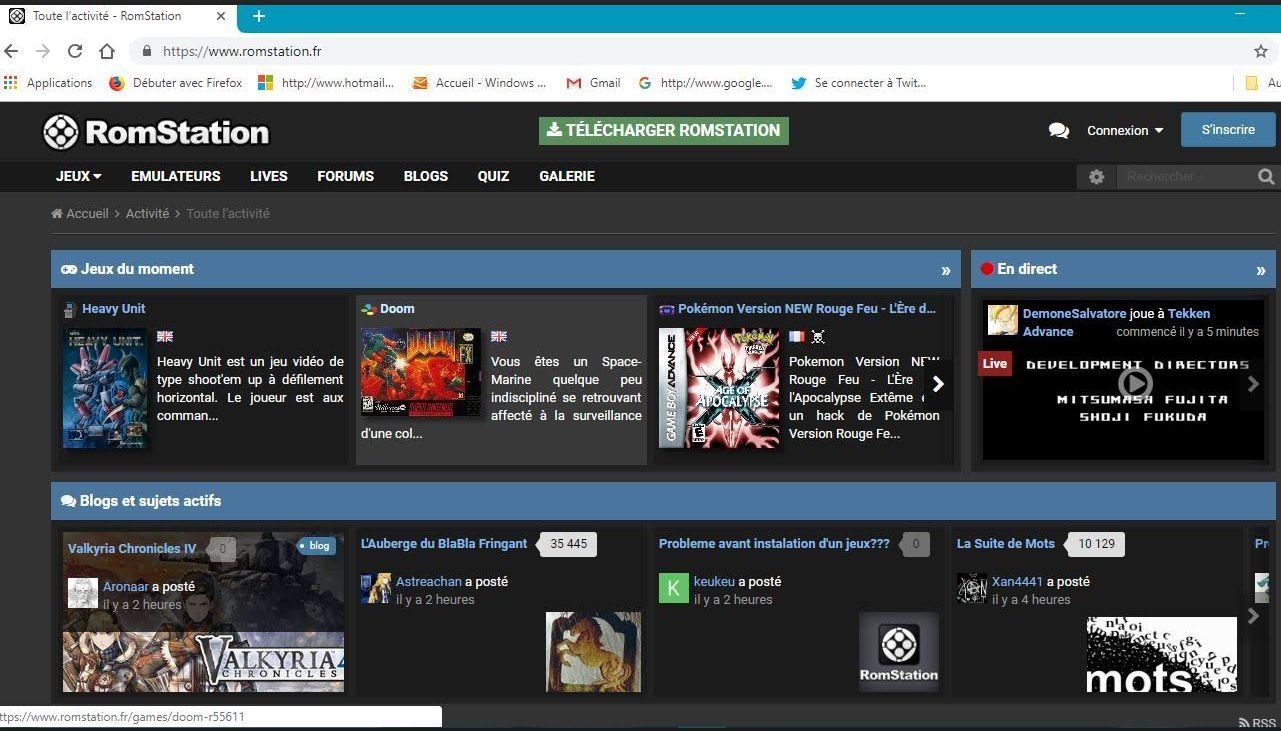Play the live Tekken Advance stream
This screenshot has height=731, width=1281.
[x=1134, y=383]
